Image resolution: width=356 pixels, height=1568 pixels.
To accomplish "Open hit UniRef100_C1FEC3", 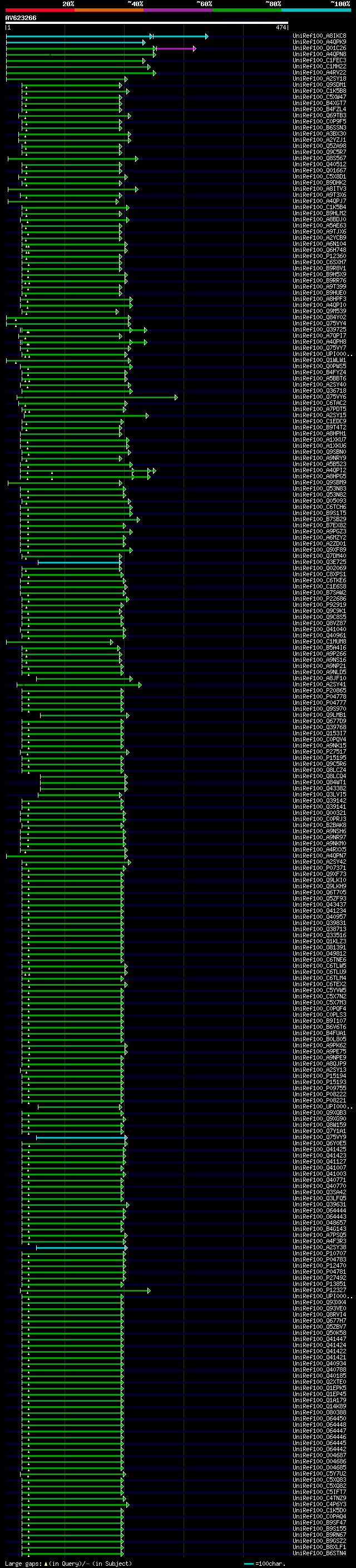I will [x=319, y=60].
